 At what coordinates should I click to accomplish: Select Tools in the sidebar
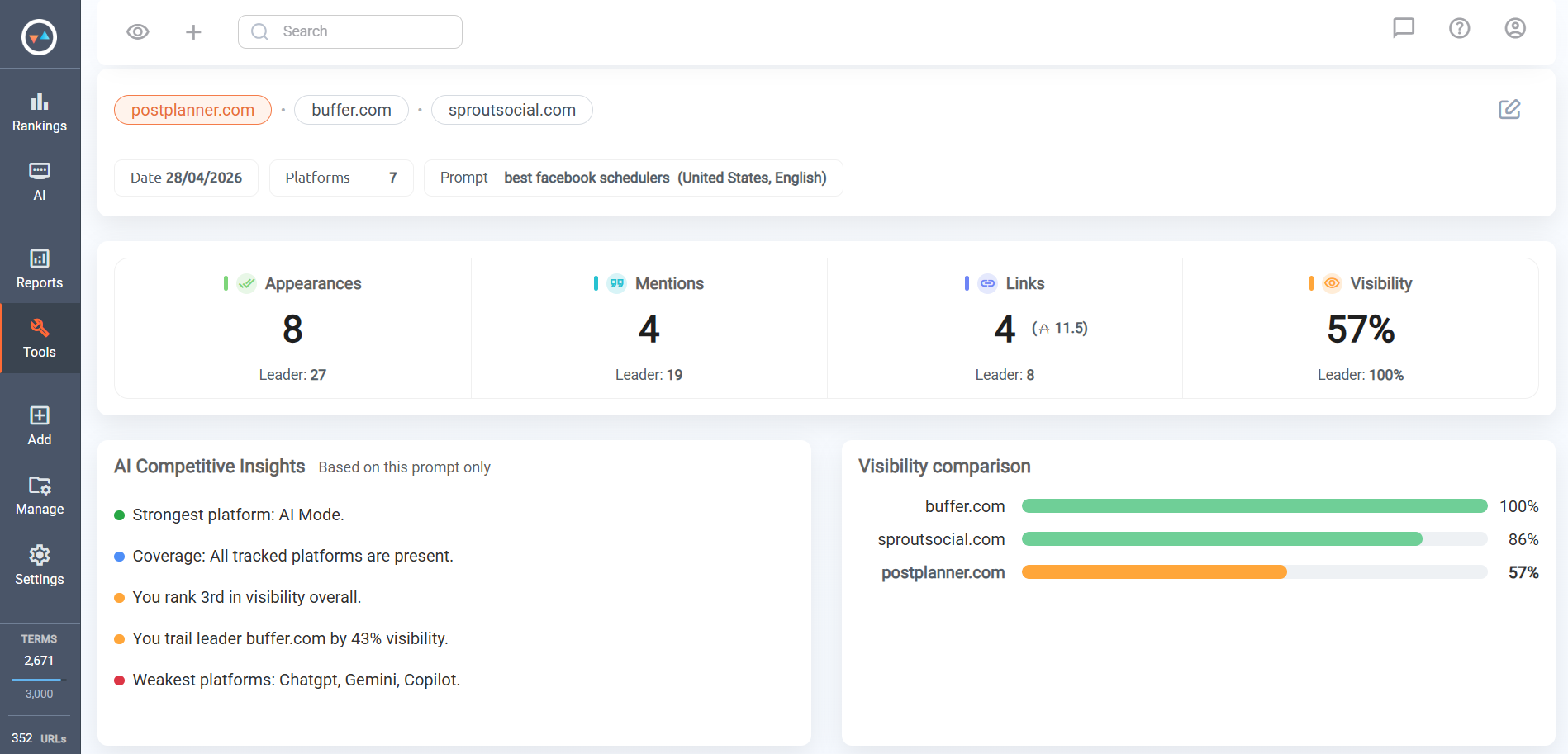[x=40, y=339]
